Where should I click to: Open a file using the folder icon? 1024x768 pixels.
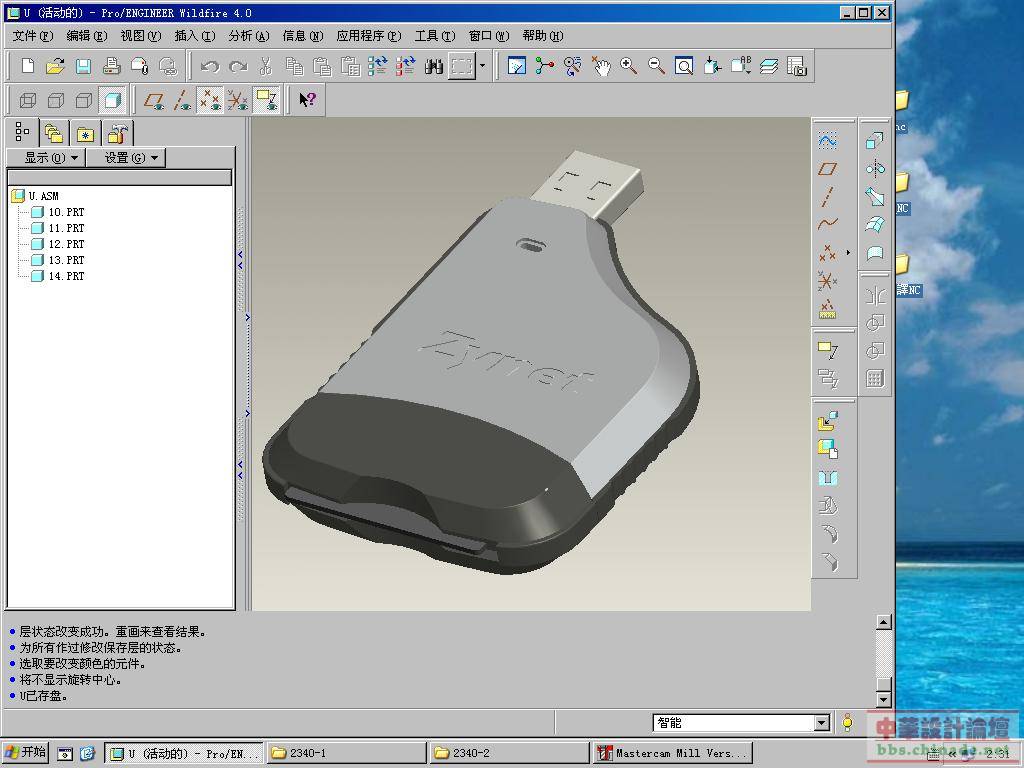coord(56,66)
